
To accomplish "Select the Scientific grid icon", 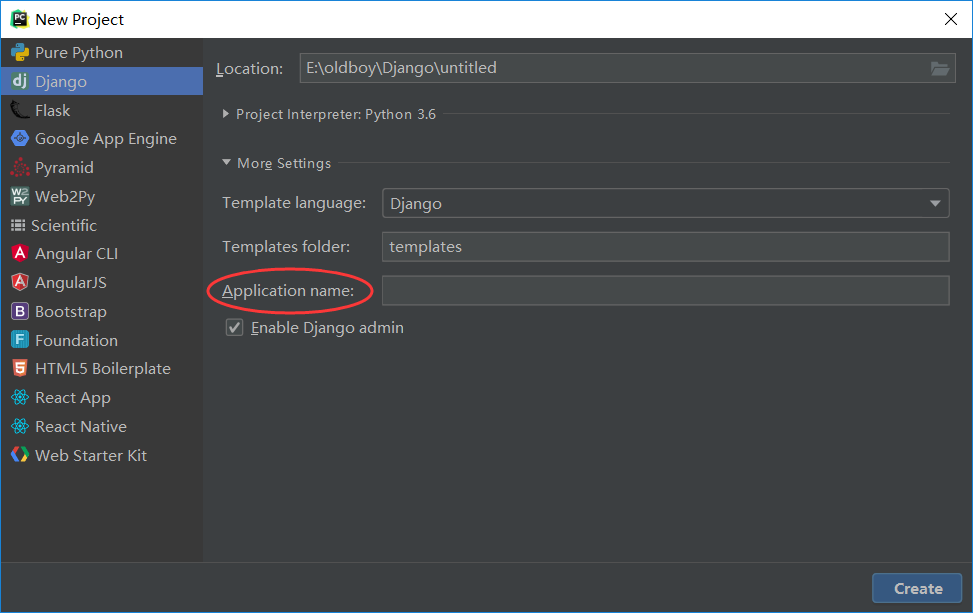I will click(18, 225).
